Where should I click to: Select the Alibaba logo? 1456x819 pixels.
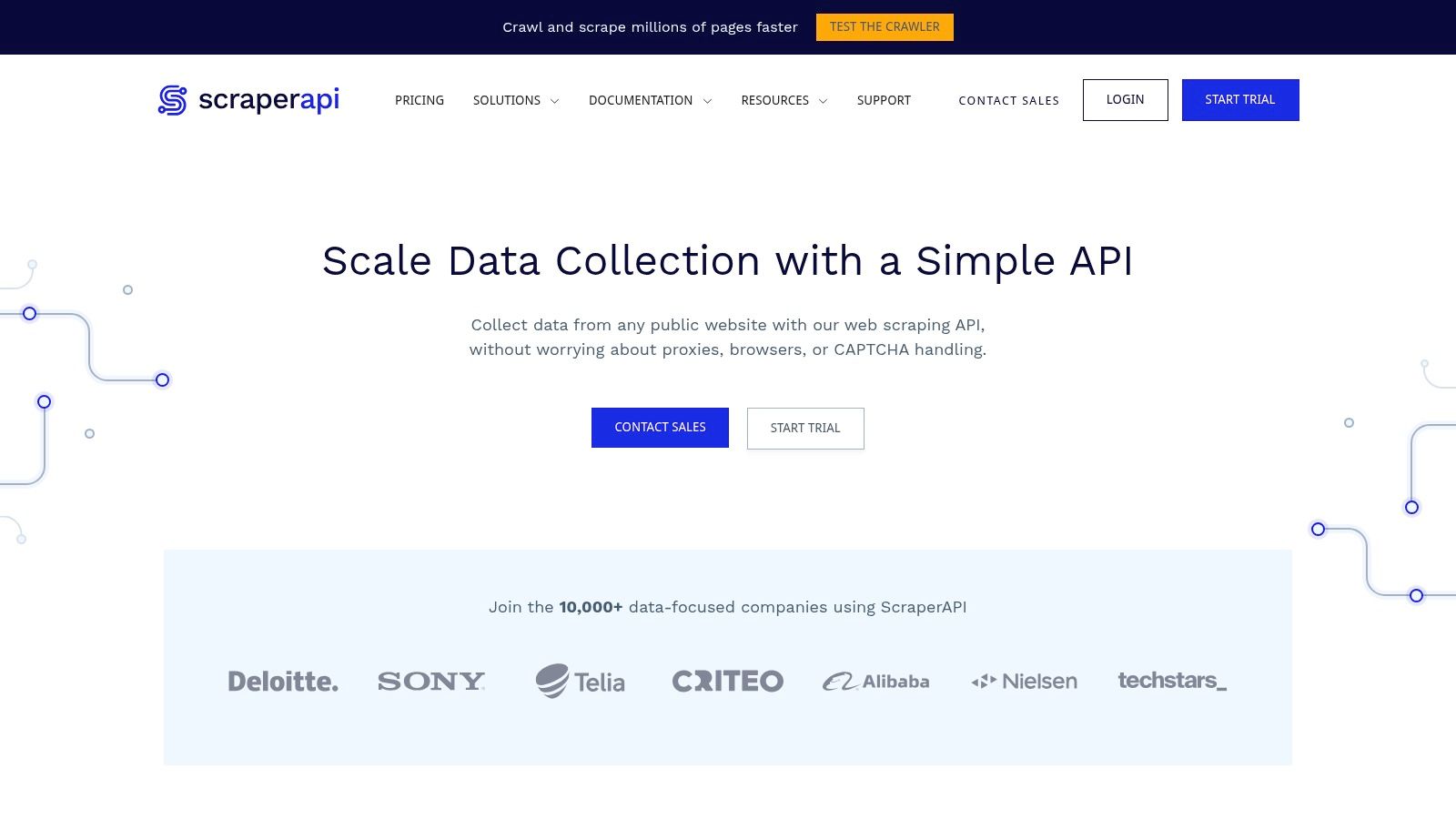point(875,681)
